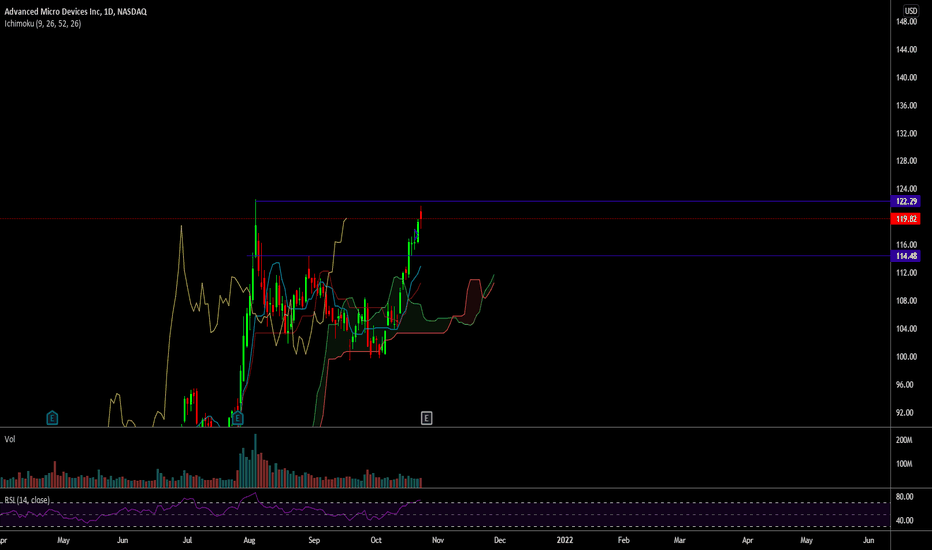
Task: Click the 40.00 RSI axis label
Action: click(905, 521)
